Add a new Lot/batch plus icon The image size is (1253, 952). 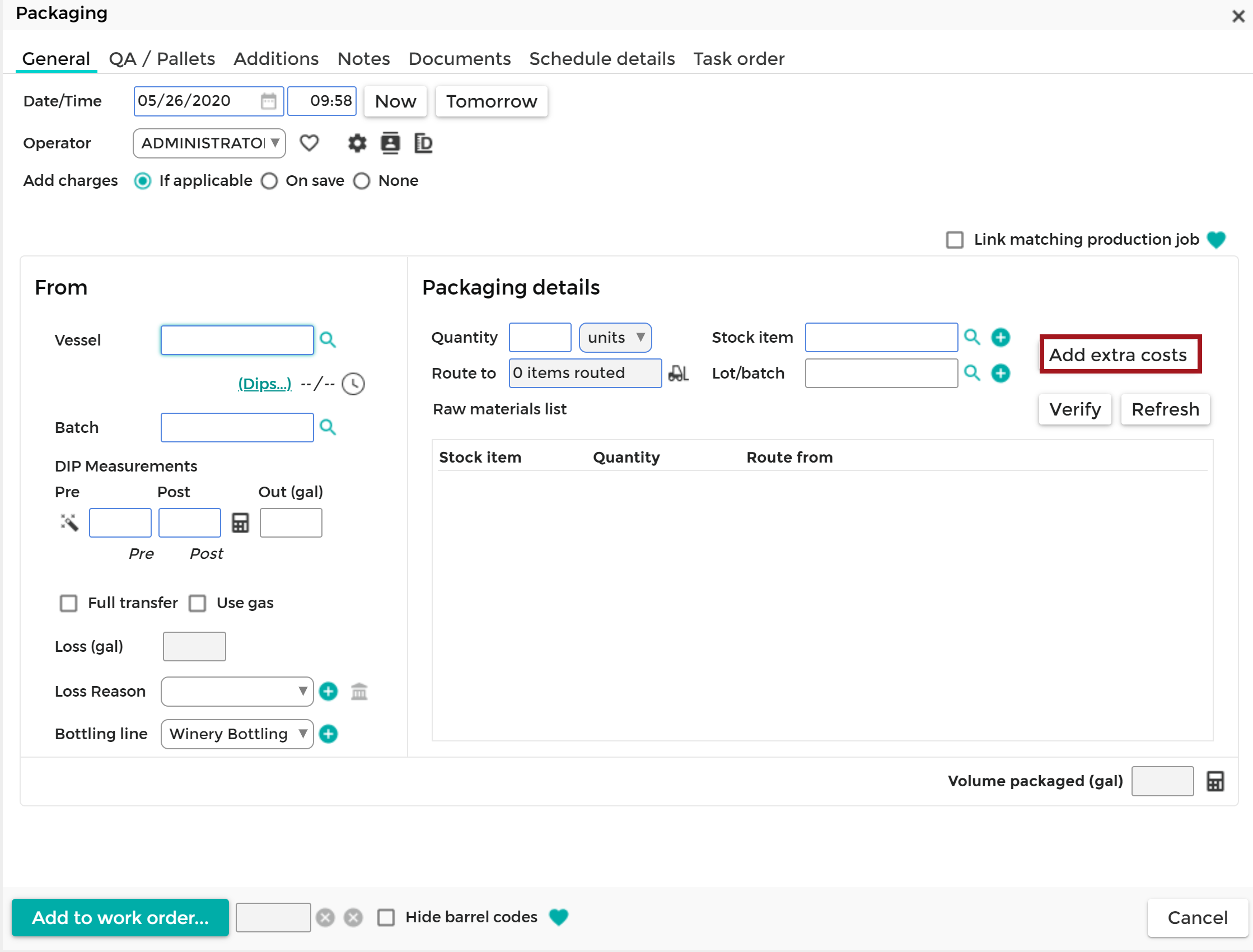(x=1001, y=374)
